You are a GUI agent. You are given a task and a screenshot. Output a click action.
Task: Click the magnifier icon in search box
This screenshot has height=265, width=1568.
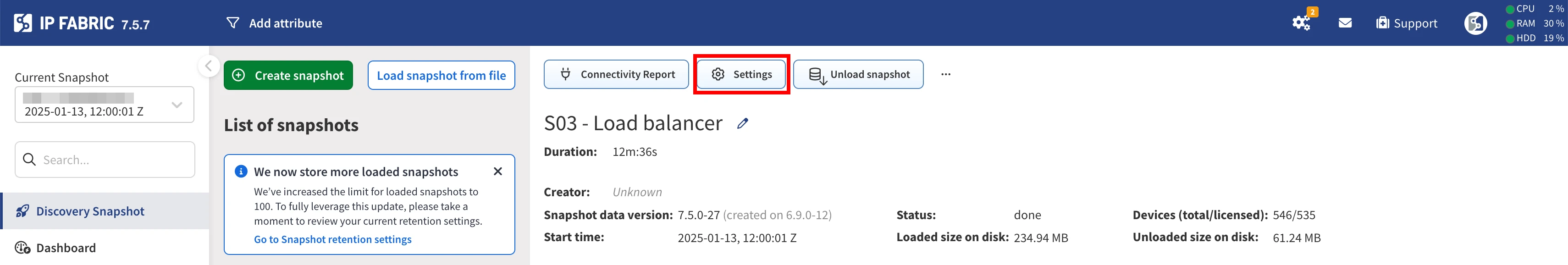pyautogui.click(x=29, y=160)
